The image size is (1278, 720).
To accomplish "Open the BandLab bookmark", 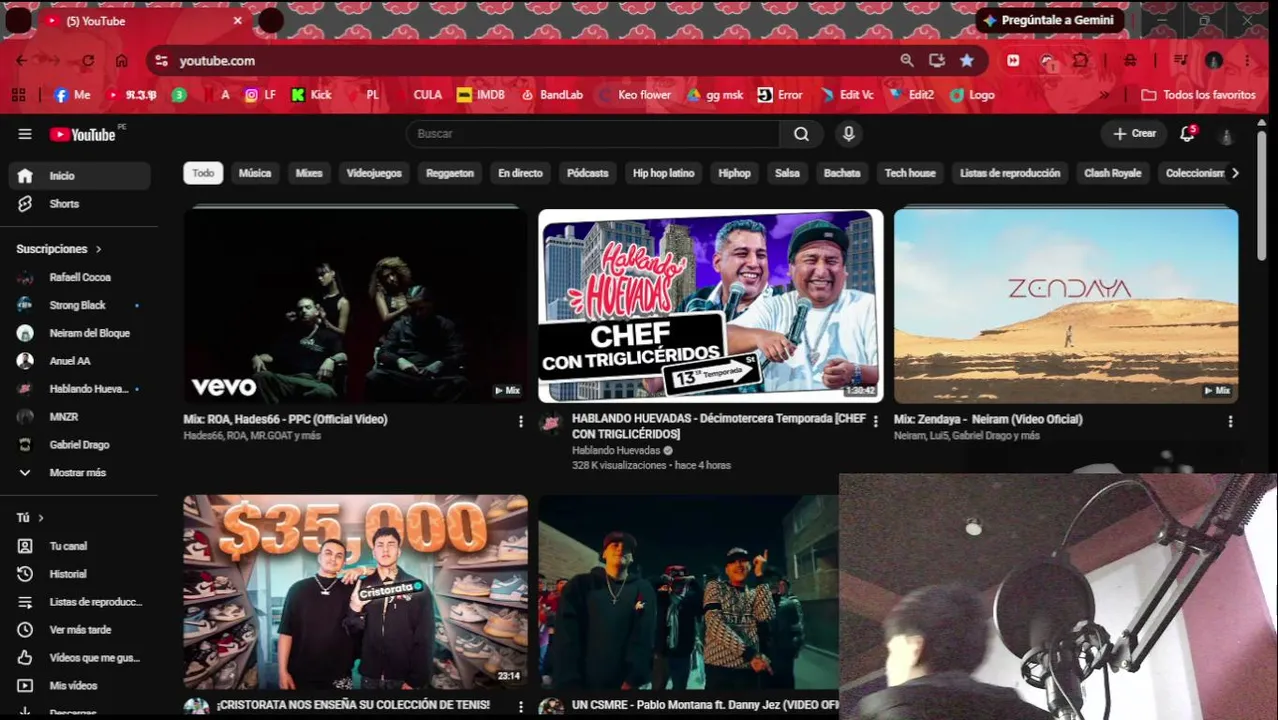I will click(551, 95).
